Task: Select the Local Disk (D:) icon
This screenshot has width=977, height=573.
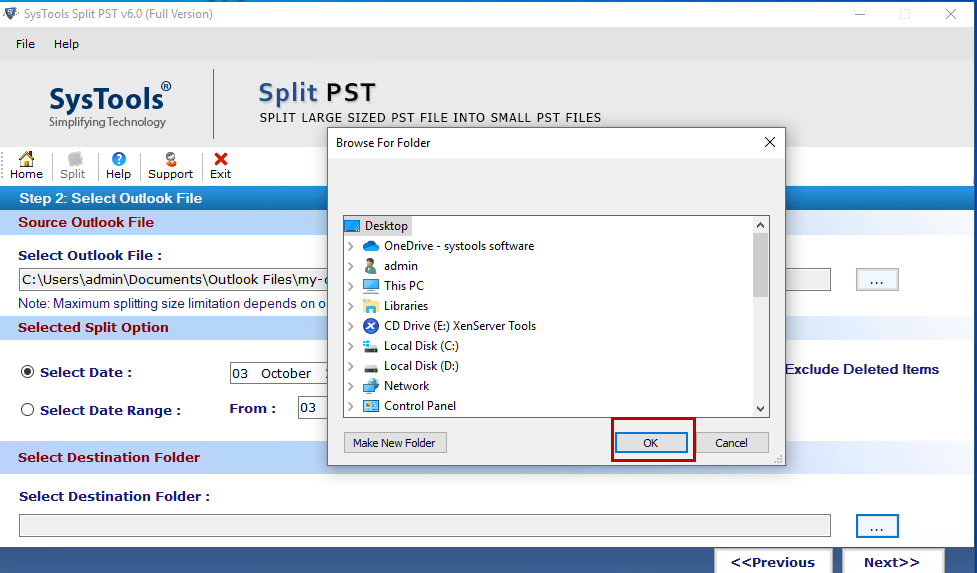Action: click(371, 366)
